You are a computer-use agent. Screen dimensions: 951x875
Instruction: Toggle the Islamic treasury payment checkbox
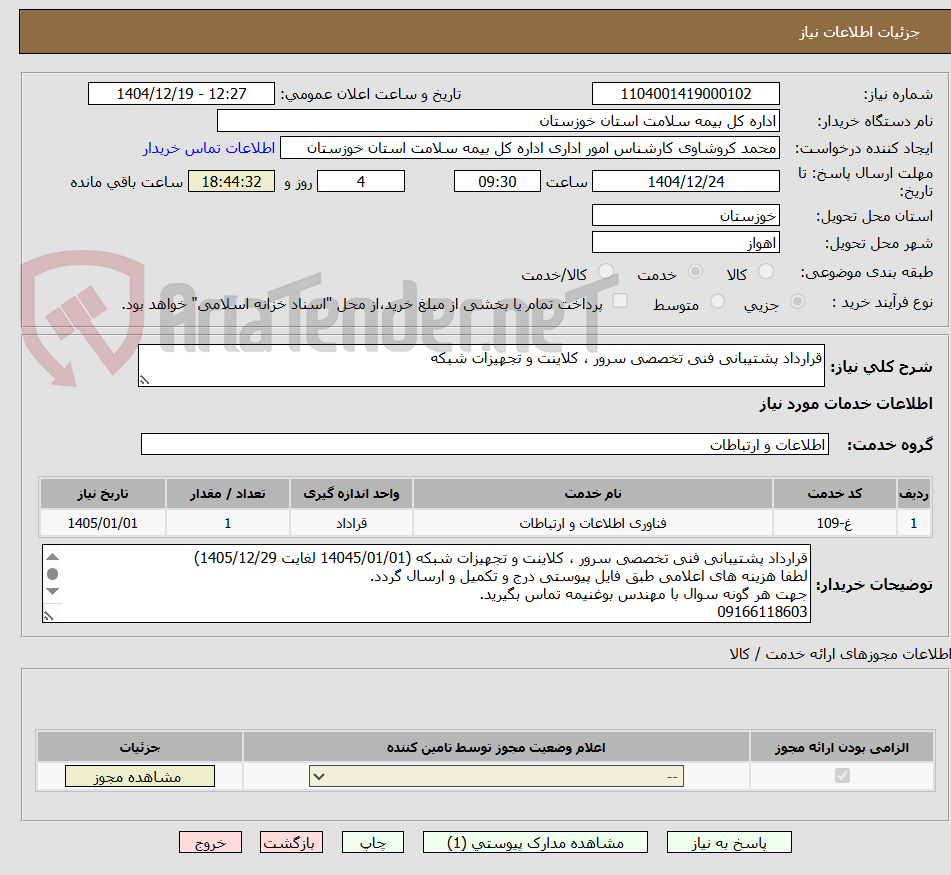click(620, 301)
